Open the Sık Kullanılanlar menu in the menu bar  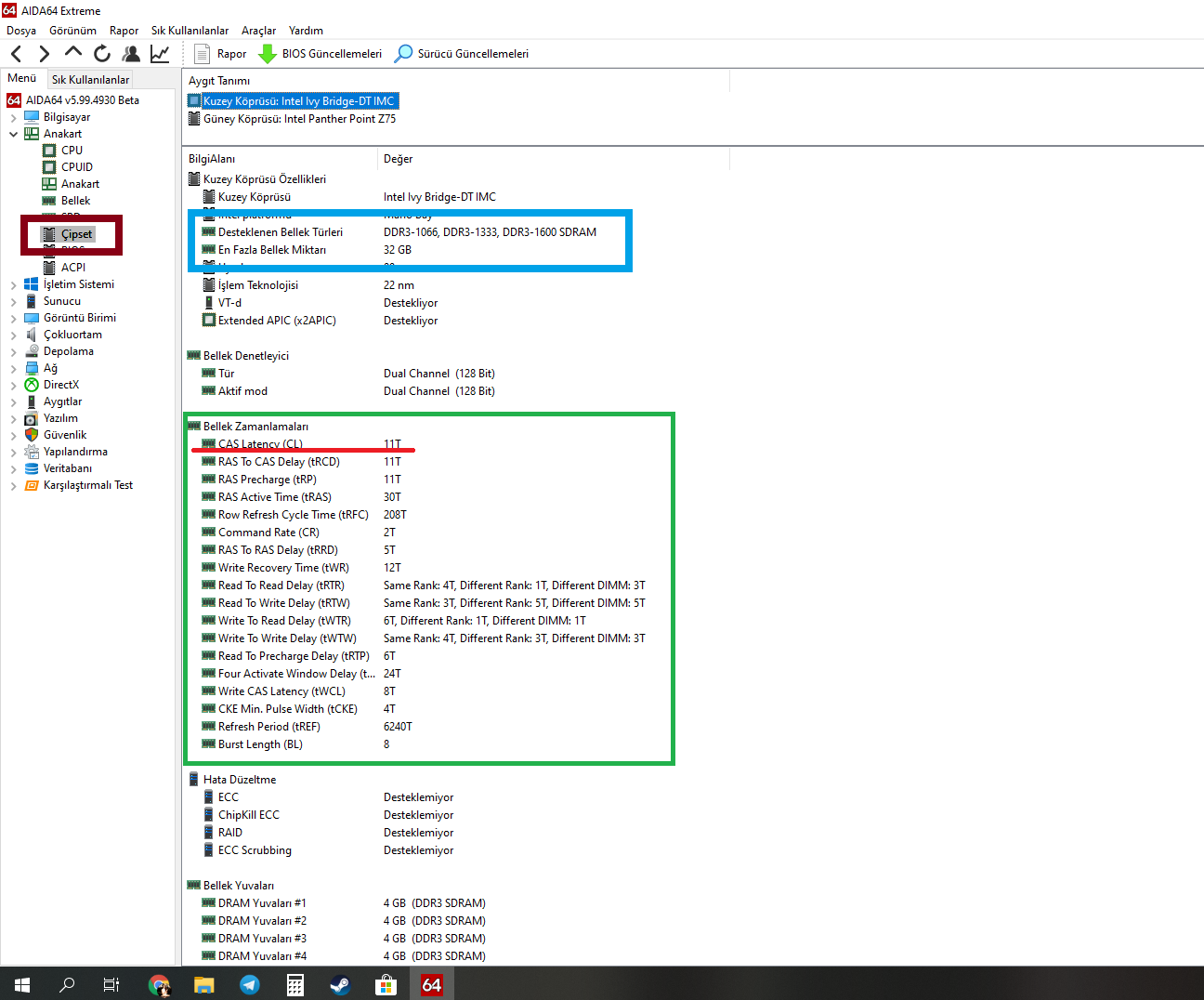(x=190, y=31)
